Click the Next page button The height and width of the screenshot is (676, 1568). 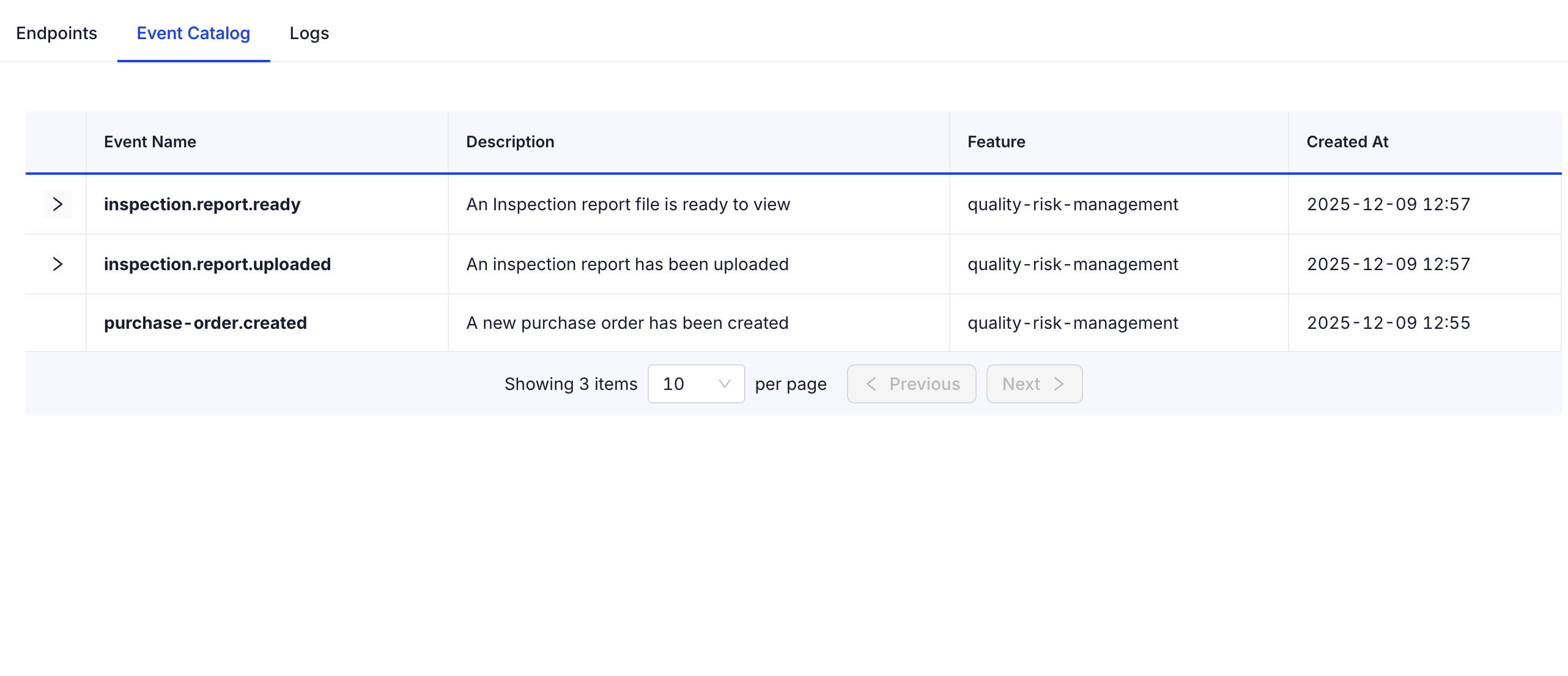1034,384
